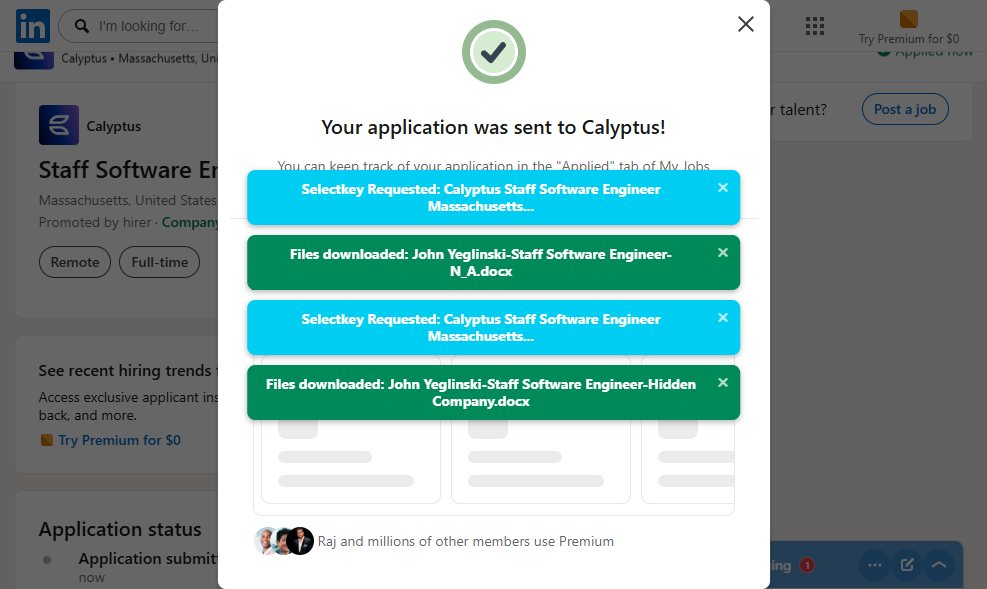Screen dimensions: 987x589
Task: Select the Full-time tag pill
Action: (x=159, y=262)
